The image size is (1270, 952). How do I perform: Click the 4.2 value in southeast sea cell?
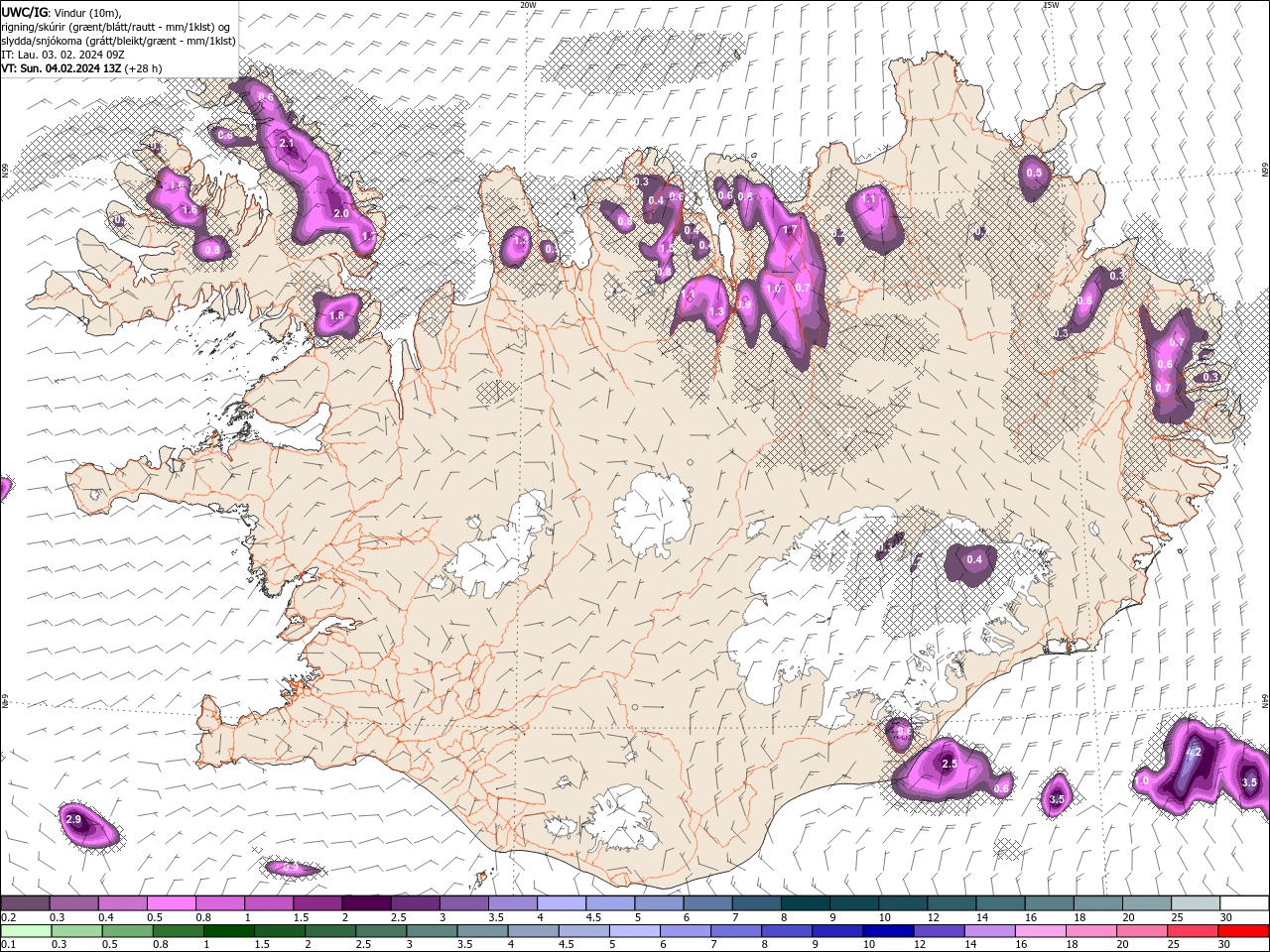1194,752
